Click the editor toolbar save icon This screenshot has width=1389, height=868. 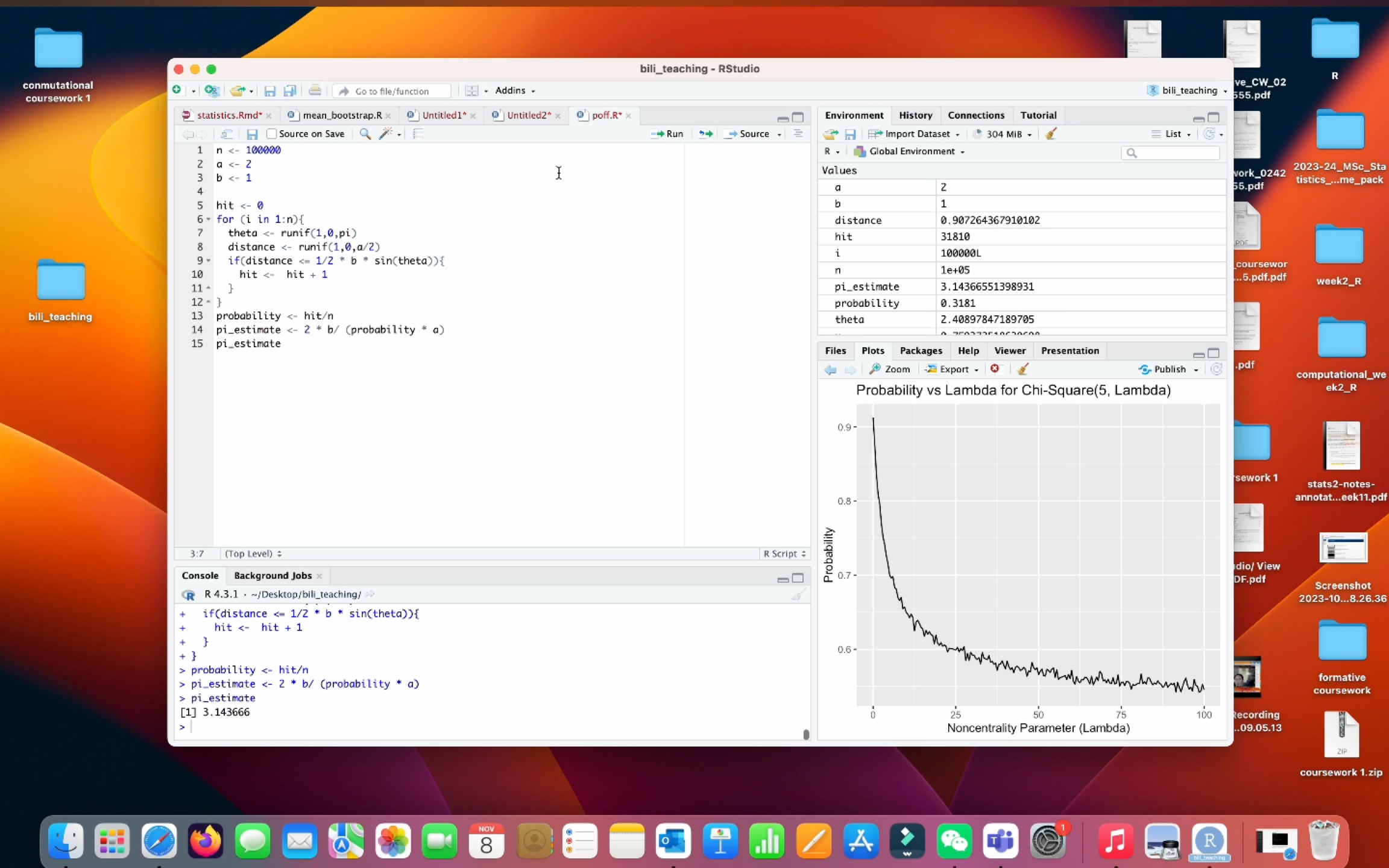(x=252, y=134)
